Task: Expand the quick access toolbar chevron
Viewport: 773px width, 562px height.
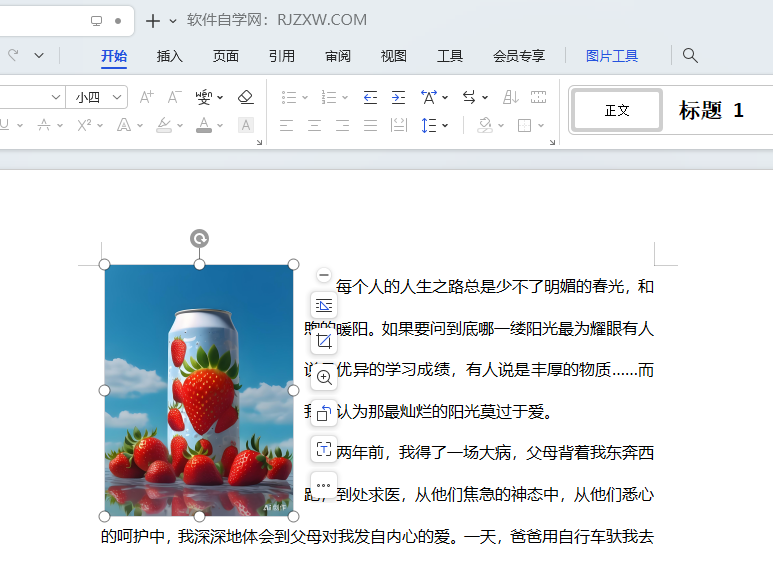Action: point(39,55)
